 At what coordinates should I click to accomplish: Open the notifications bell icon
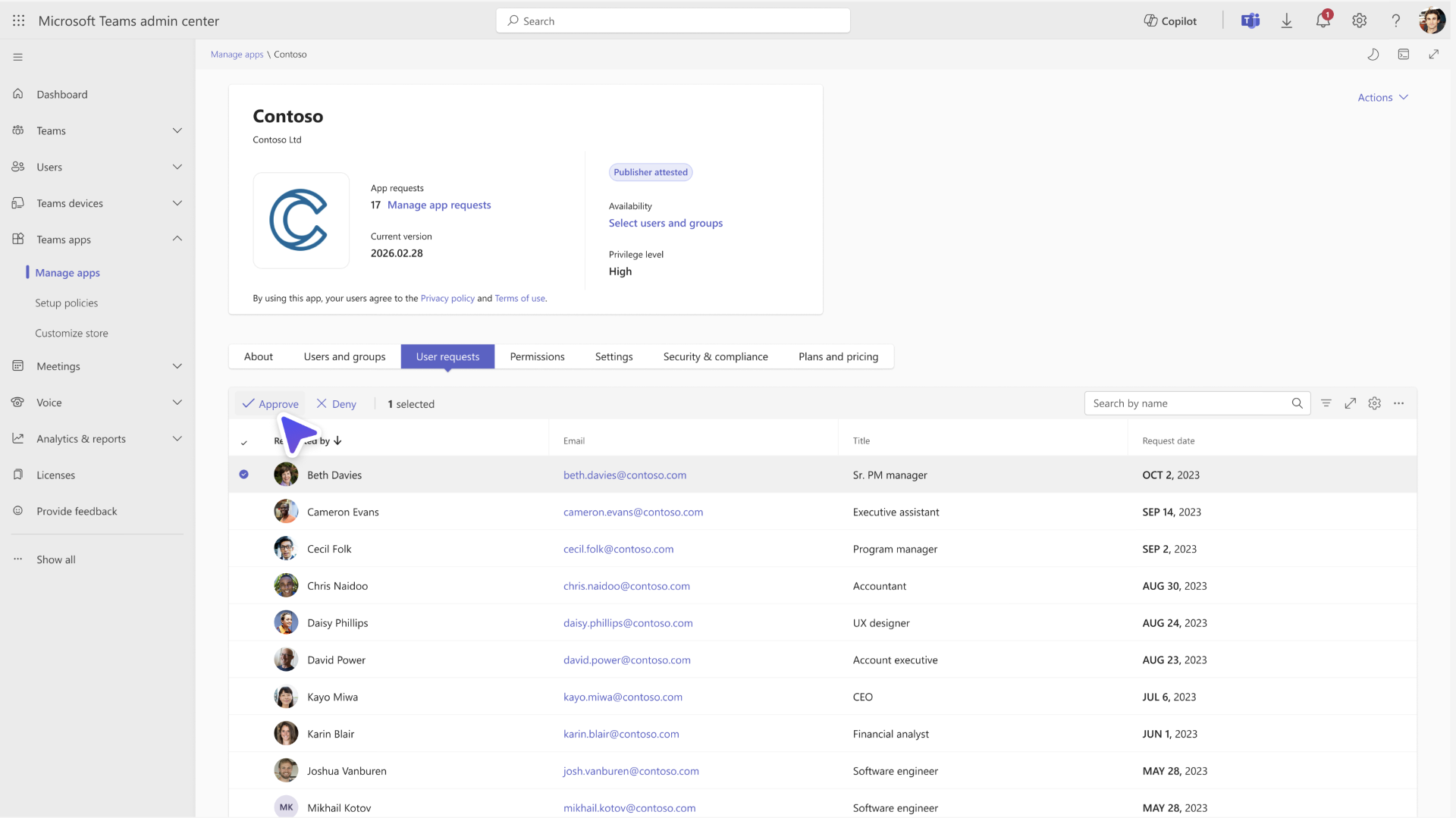click(1323, 20)
